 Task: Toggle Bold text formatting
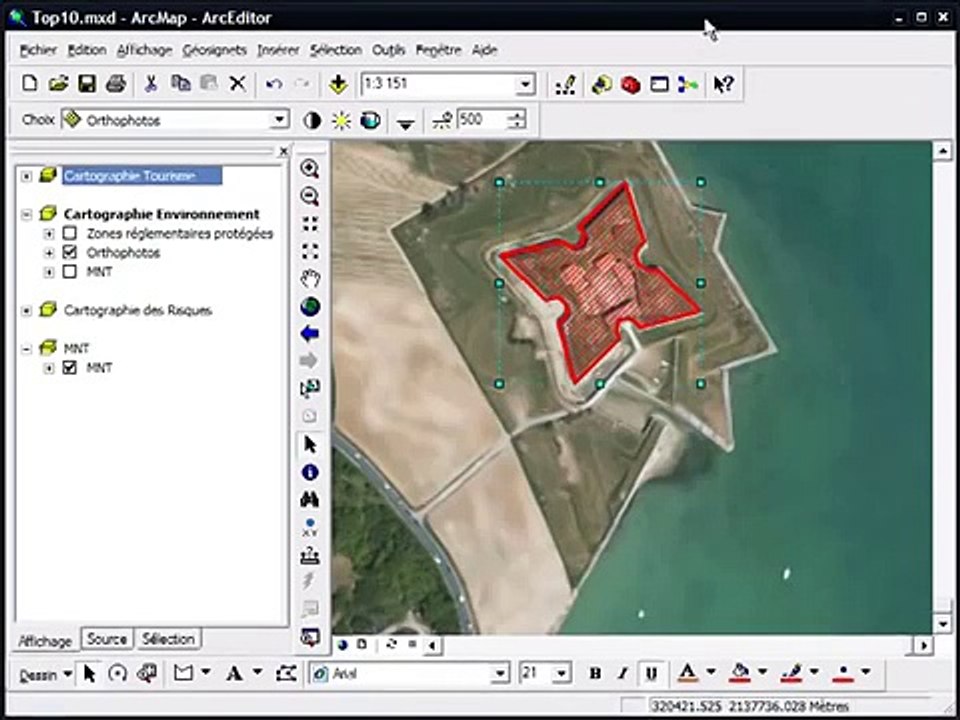tap(594, 673)
